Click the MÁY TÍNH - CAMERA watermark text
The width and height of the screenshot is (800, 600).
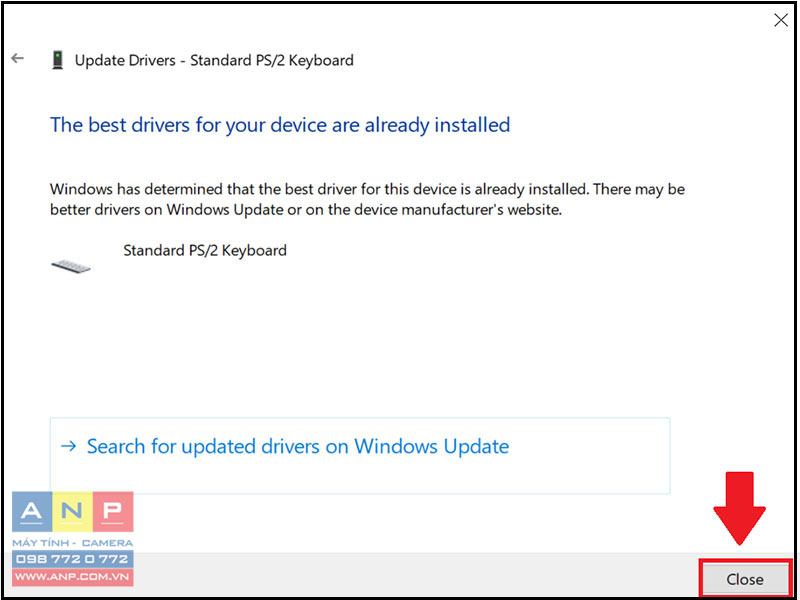pos(72,542)
